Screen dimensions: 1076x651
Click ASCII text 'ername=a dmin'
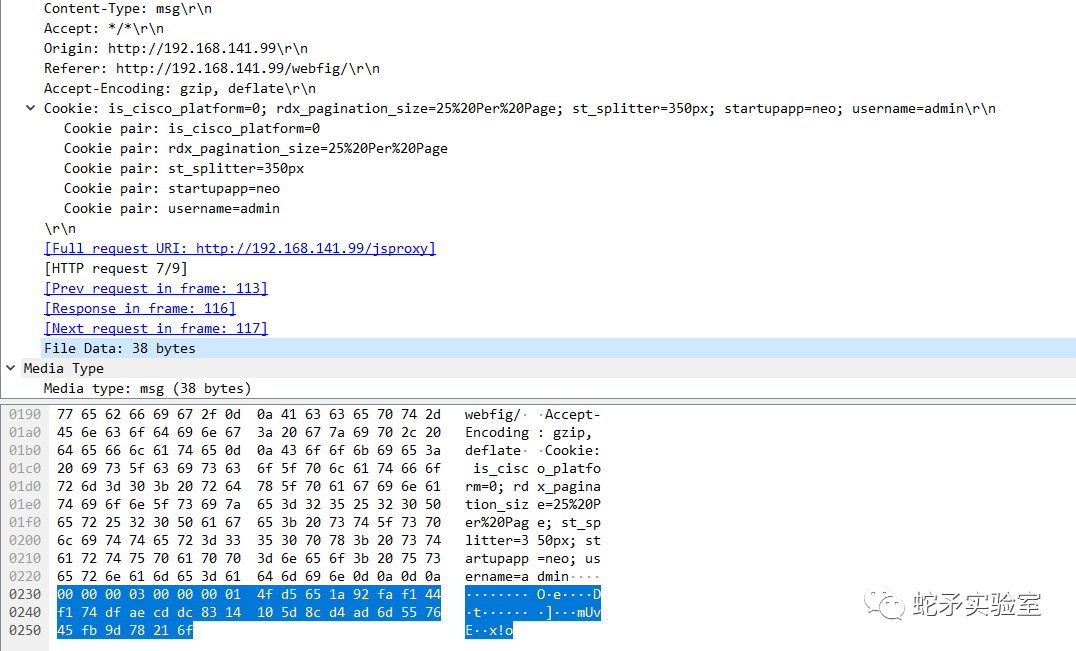click(517, 576)
